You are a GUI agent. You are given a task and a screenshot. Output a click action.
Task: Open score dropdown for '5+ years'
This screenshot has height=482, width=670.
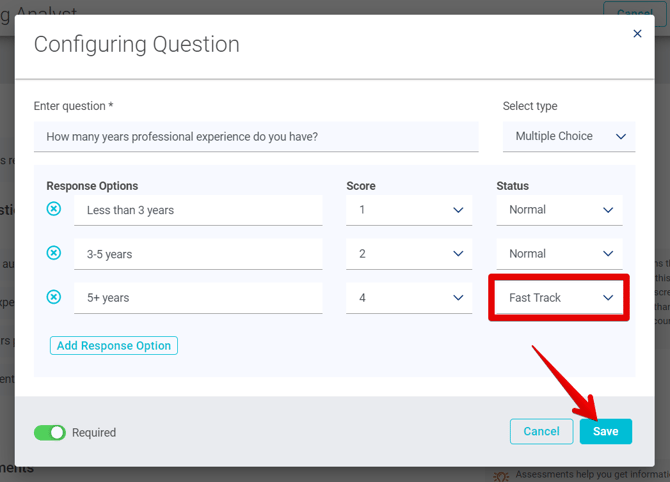(408, 298)
